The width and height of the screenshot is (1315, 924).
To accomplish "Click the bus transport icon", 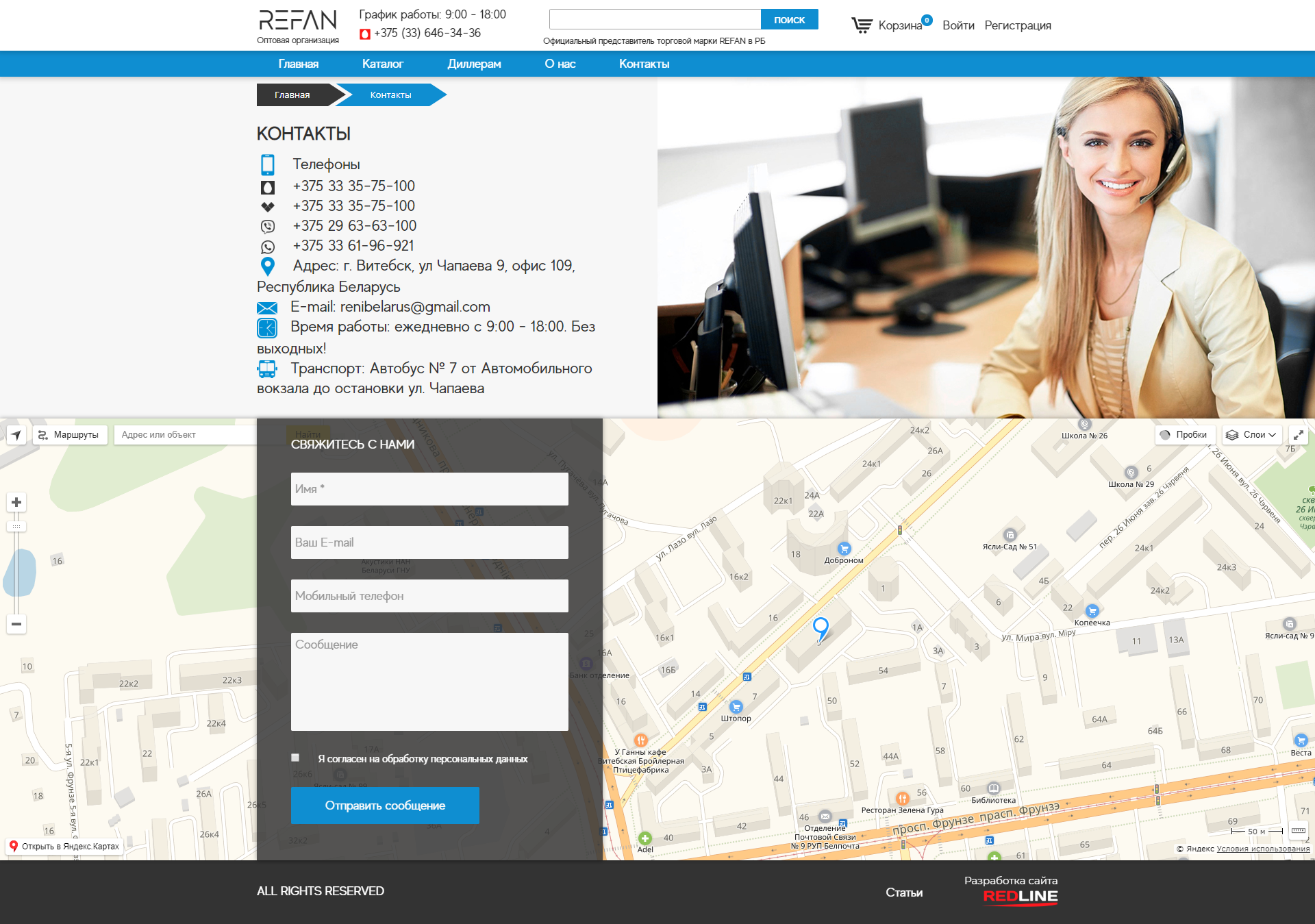I will [x=267, y=369].
